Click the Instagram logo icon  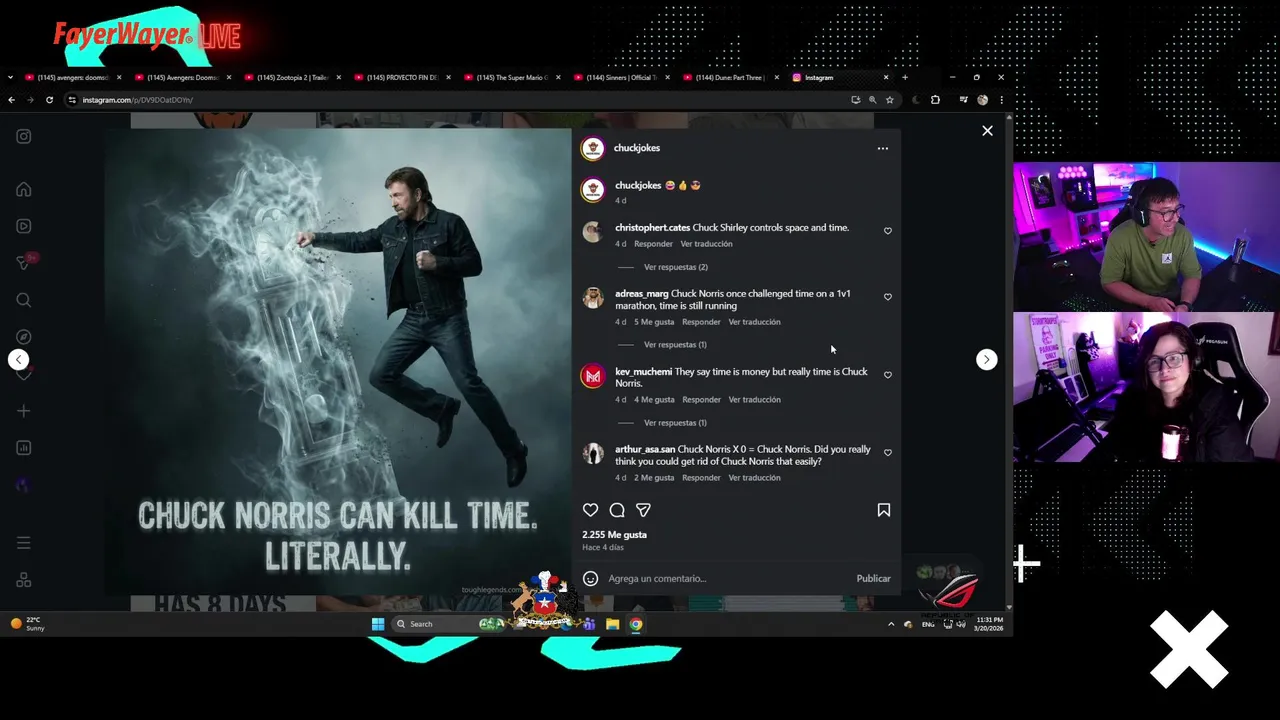click(24, 136)
